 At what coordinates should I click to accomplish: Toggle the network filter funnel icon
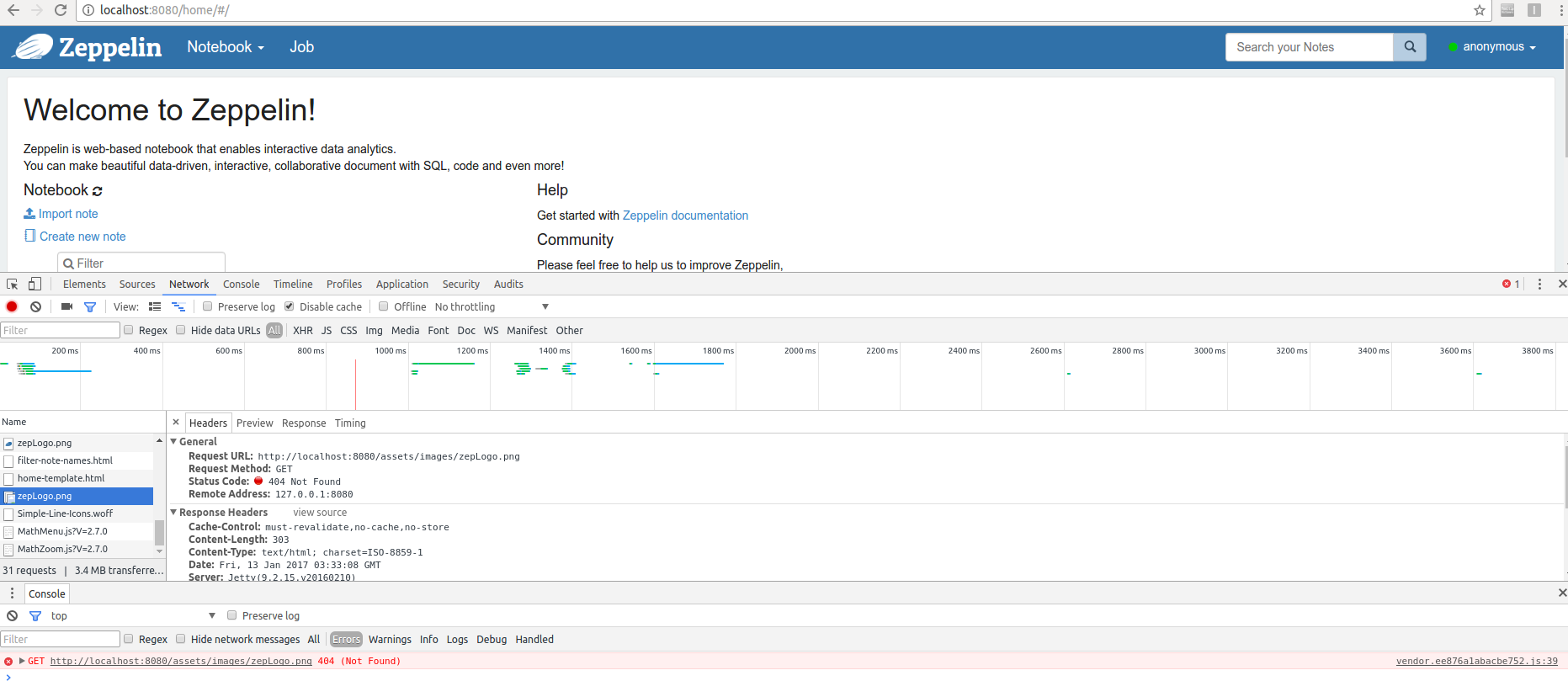pos(90,306)
